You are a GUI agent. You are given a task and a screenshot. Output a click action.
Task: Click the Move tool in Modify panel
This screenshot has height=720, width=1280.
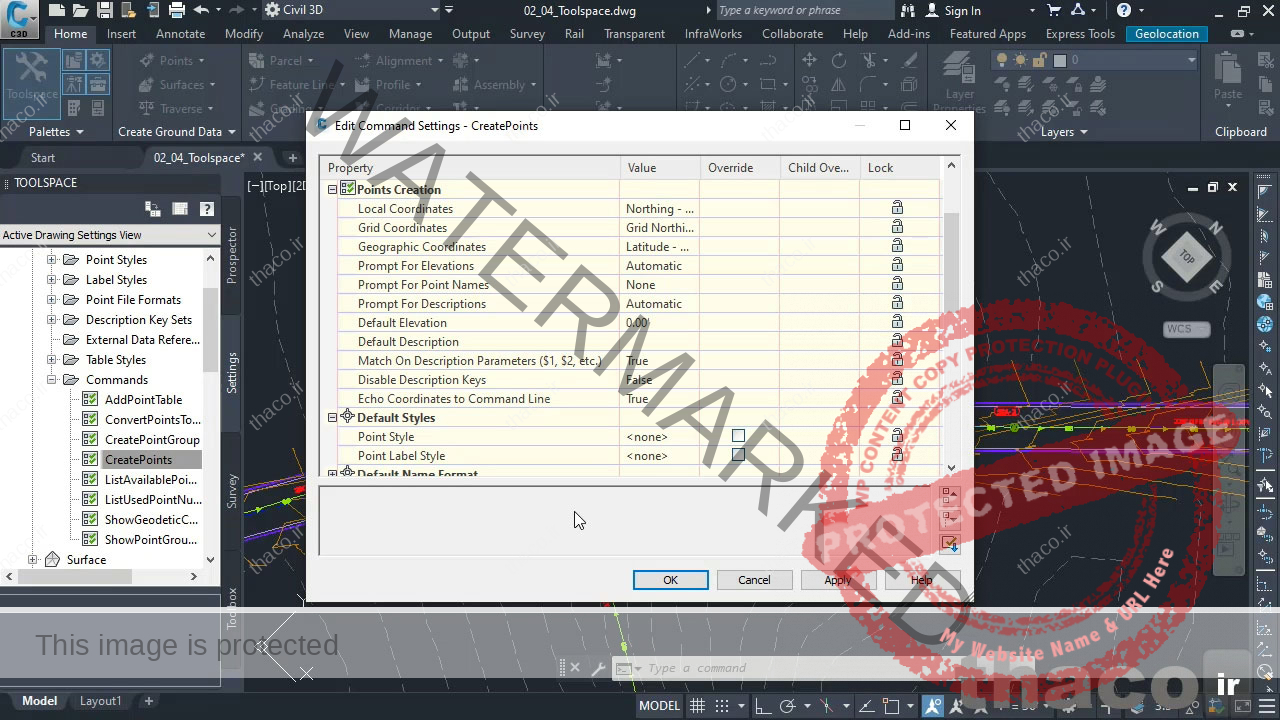click(x=808, y=60)
